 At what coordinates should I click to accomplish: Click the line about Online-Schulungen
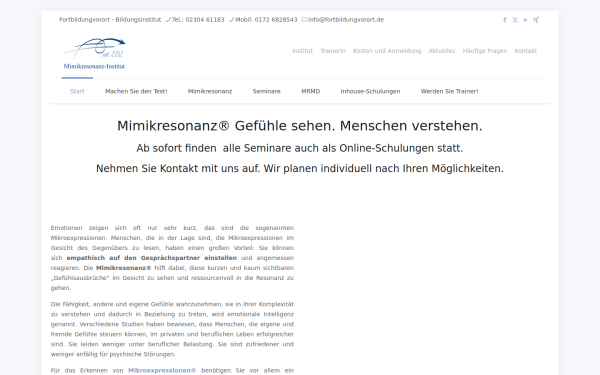300,148
